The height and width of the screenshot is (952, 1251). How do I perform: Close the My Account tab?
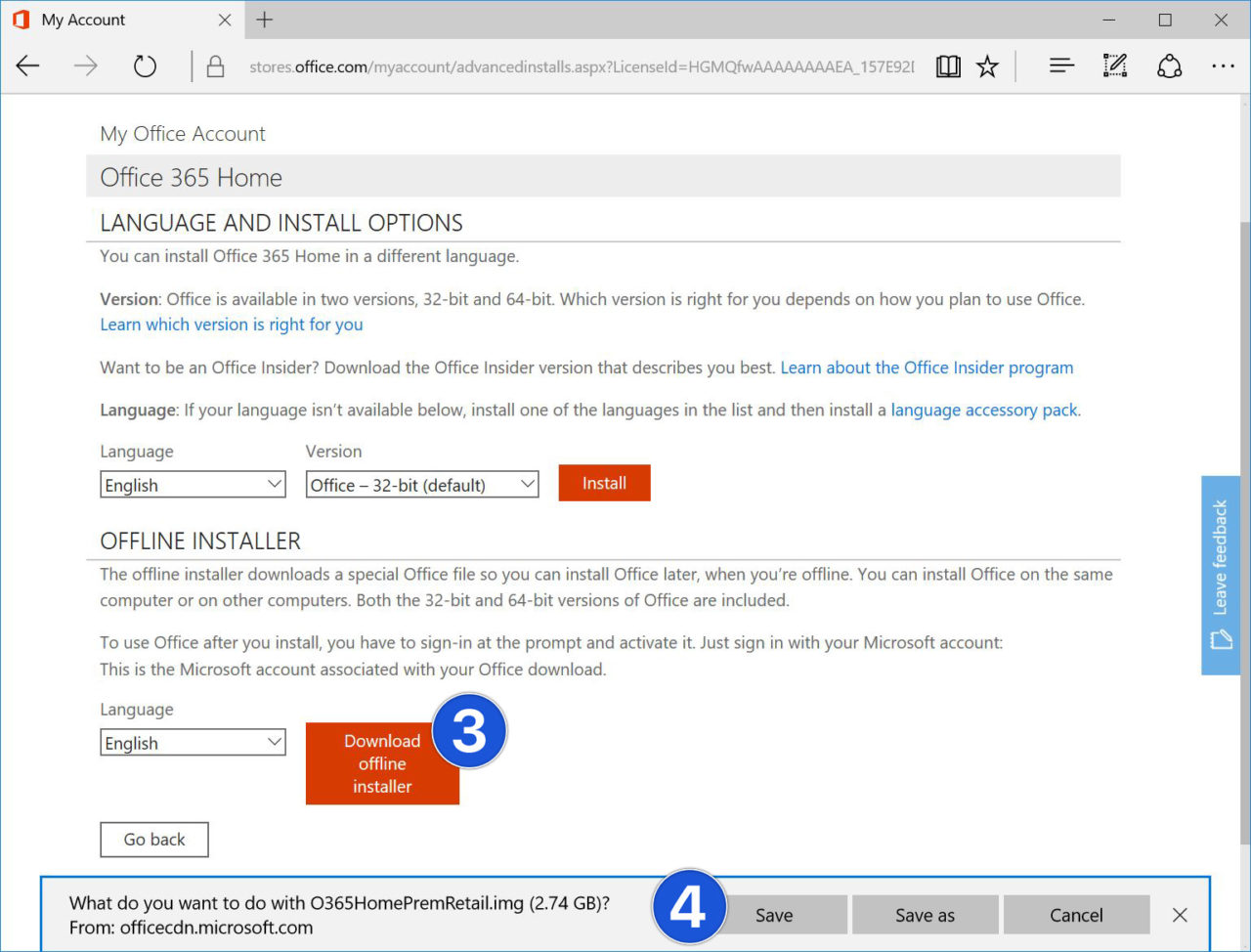[x=225, y=20]
